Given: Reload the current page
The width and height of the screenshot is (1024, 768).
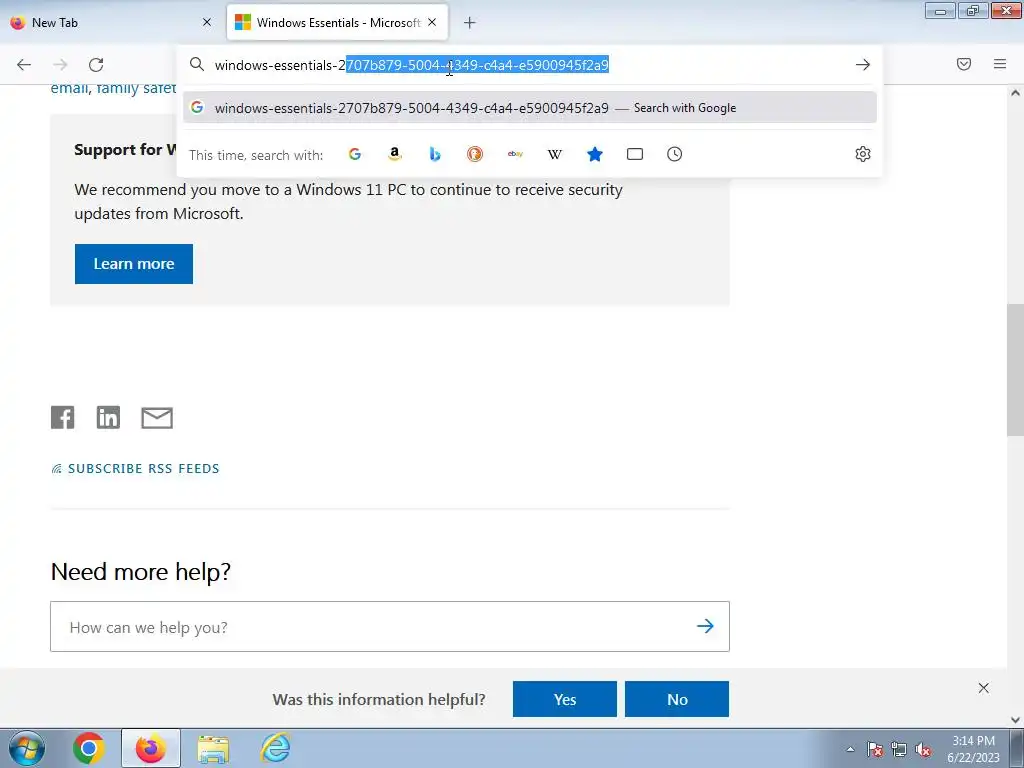Looking at the screenshot, I should (96, 65).
